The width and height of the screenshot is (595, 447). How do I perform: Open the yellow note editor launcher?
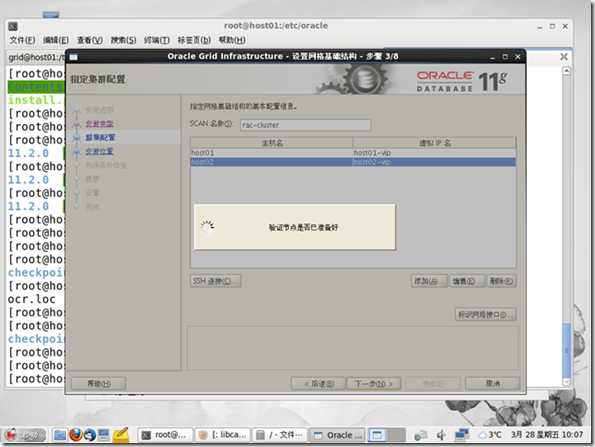pyautogui.click(x=121, y=435)
